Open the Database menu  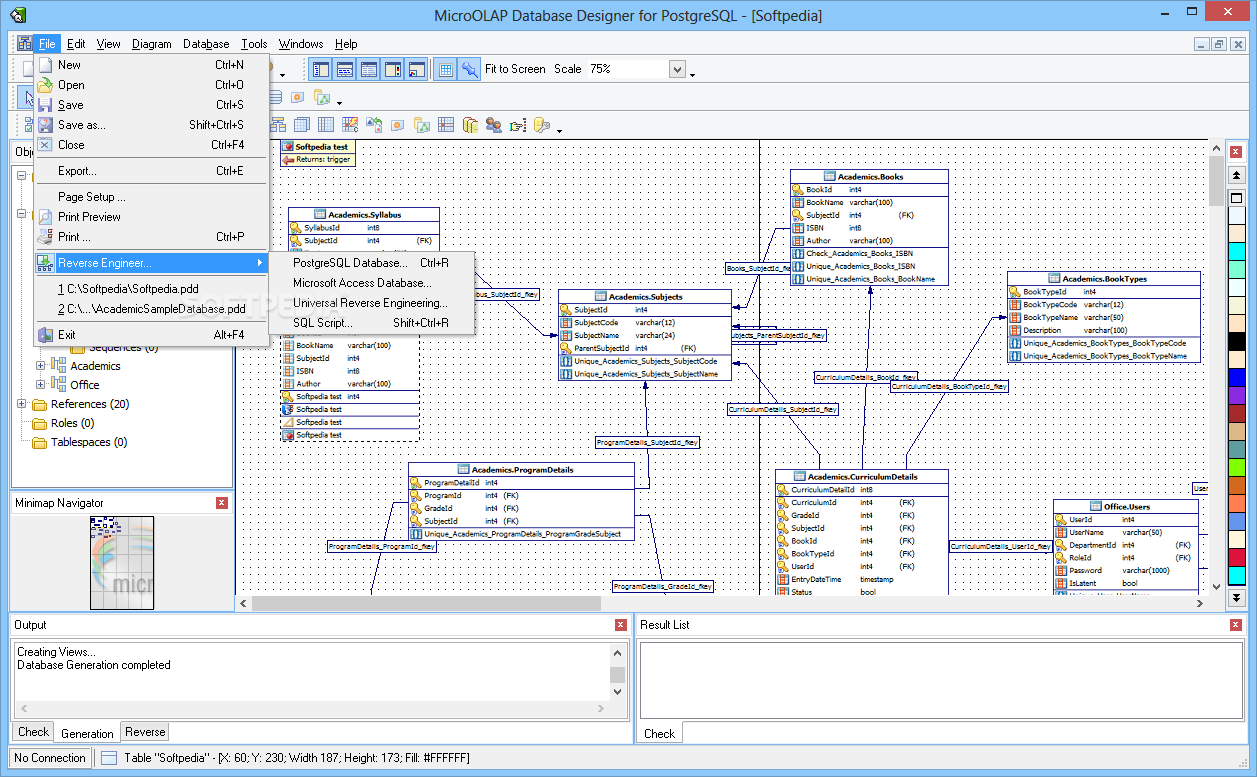[x=206, y=44]
